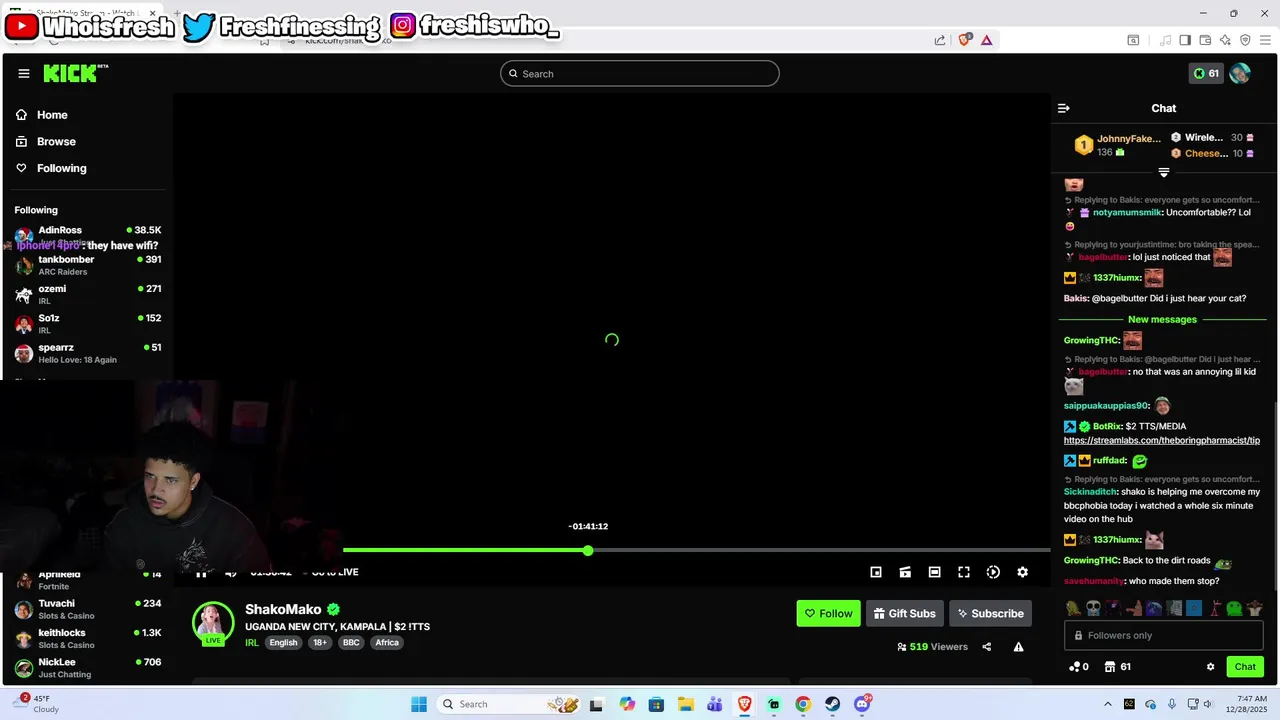This screenshot has width=1280, height=720.
Task: Open the chat settings gear
Action: [x=1210, y=667]
